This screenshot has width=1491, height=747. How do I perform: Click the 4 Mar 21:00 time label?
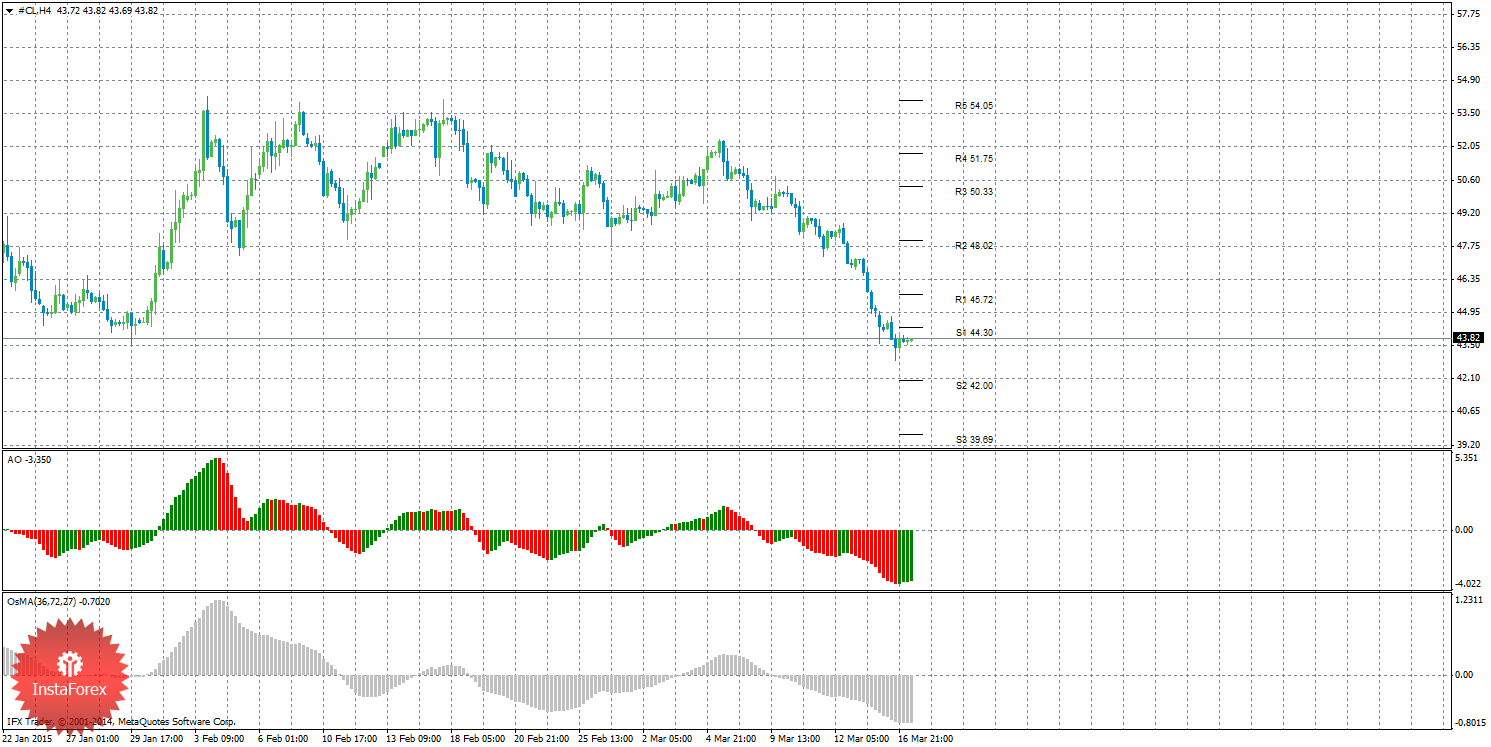(732, 739)
